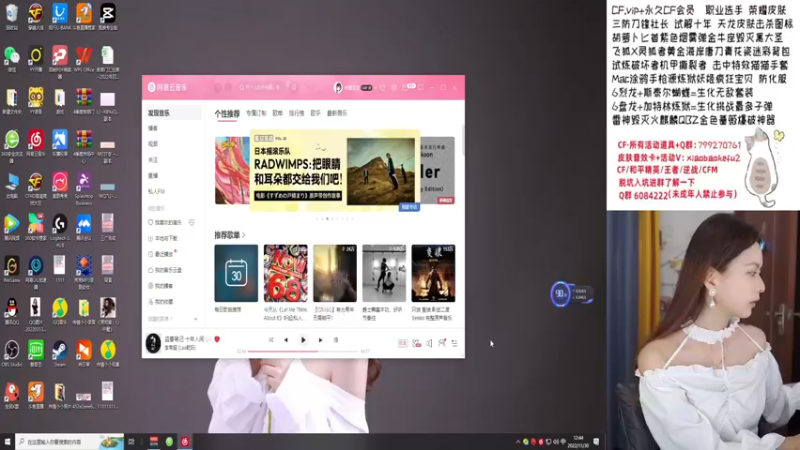Click the sound effect icon in player bar
This screenshot has width=800, height=450.
(x=416, y=343)
